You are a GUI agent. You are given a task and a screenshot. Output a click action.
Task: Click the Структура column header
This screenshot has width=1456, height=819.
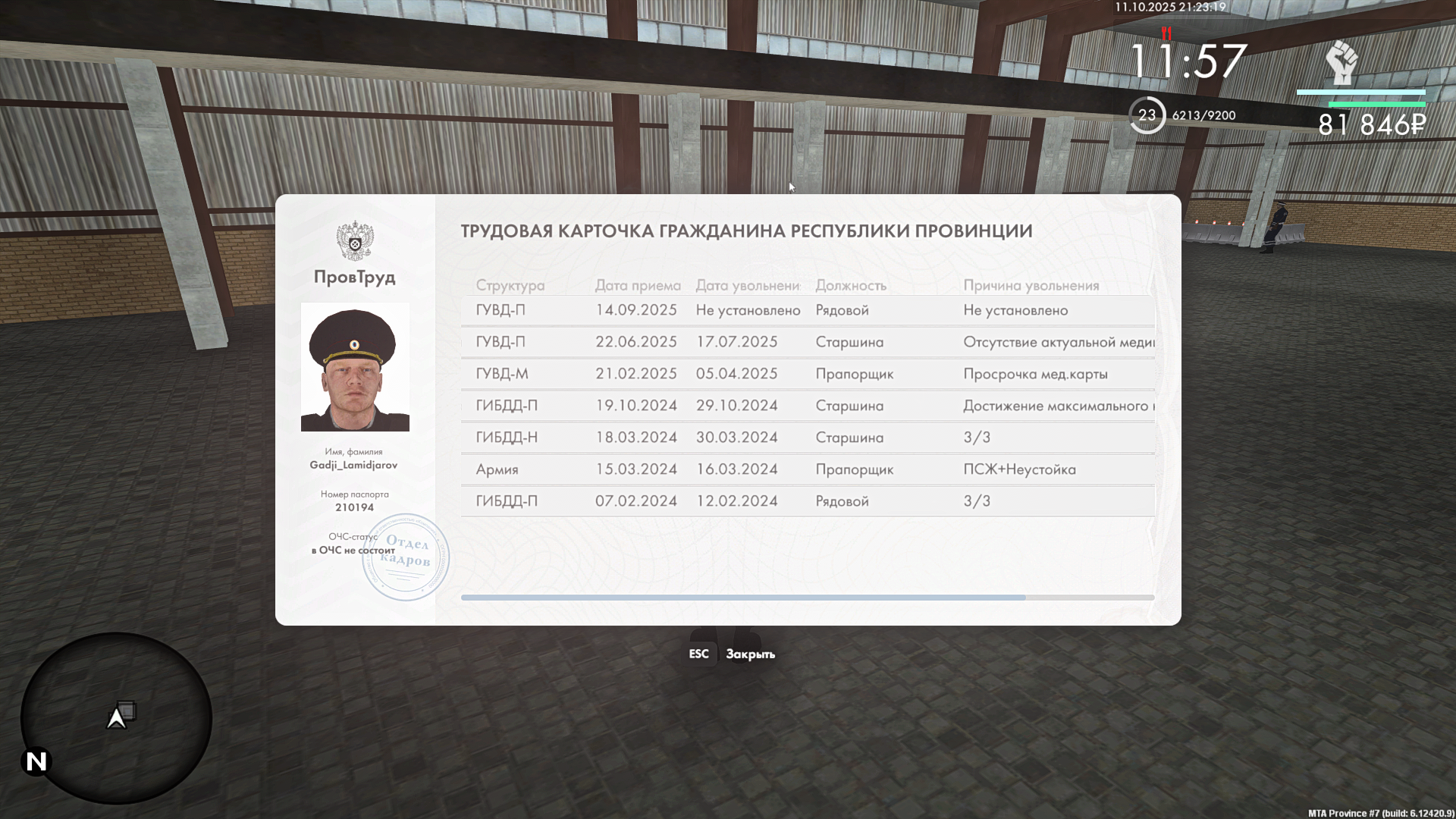[510, 286]
